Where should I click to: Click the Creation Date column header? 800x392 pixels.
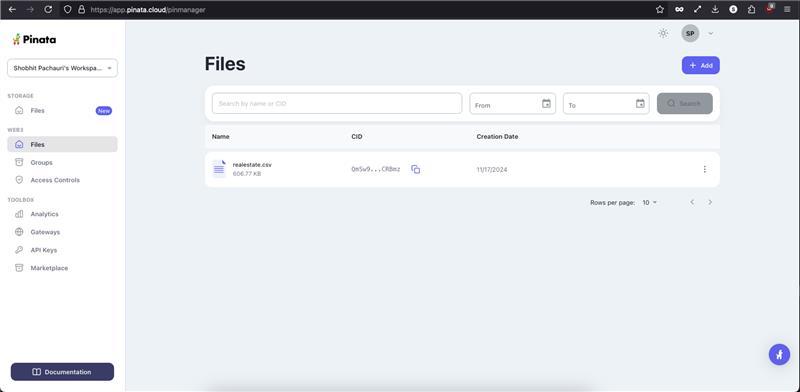[x=497, y=137]
